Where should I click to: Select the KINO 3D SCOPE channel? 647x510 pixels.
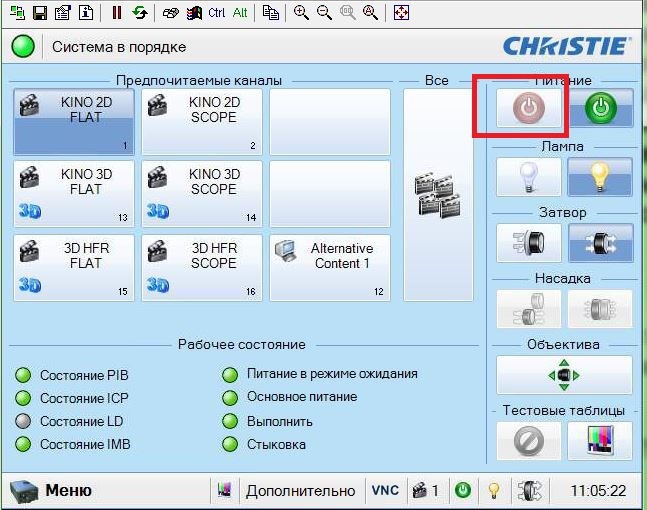[x=202, y=194]
